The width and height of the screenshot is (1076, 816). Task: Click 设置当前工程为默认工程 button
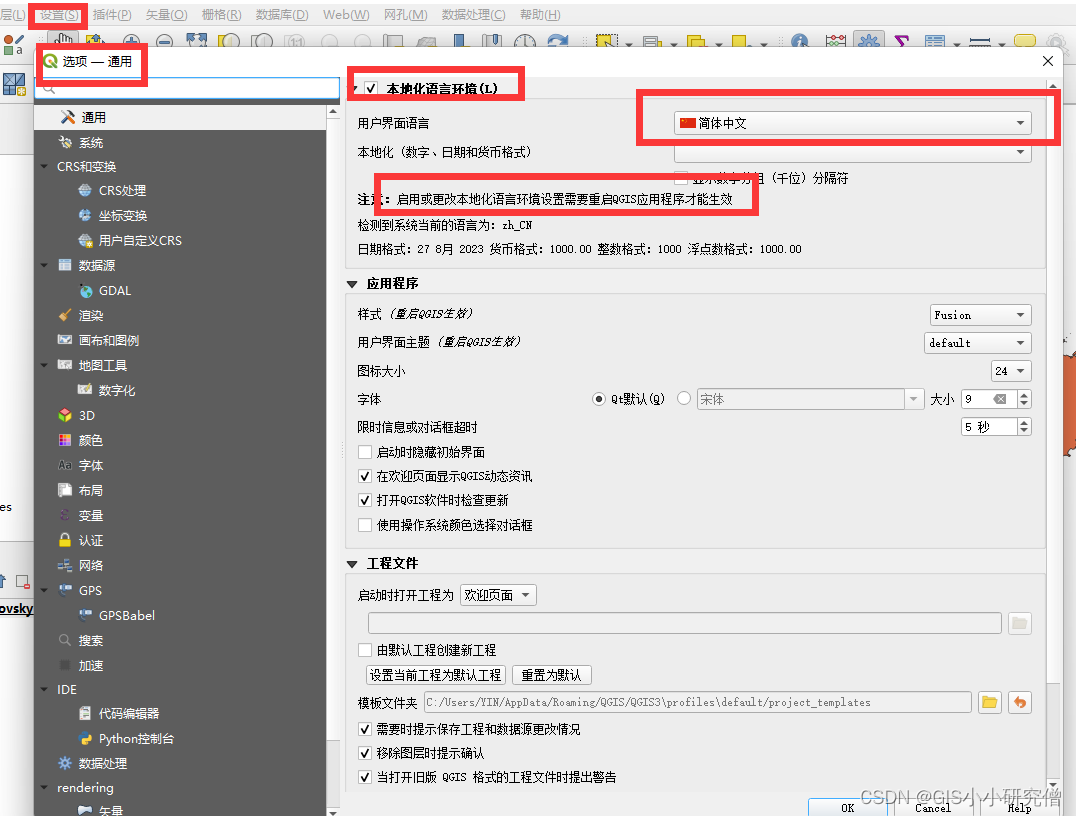coord(436,675)
